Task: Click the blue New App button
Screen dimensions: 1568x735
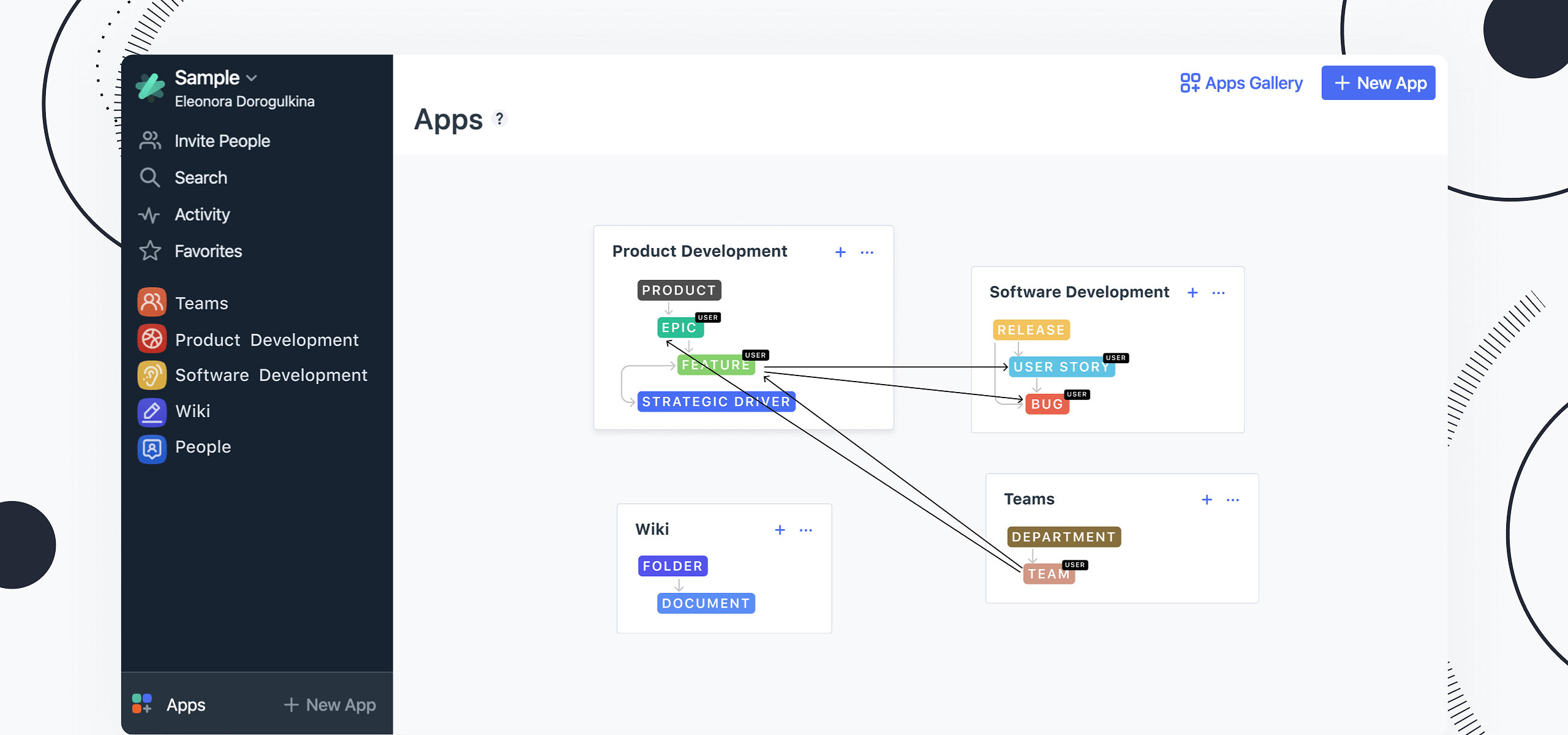Action: [x=1378, y=83]
